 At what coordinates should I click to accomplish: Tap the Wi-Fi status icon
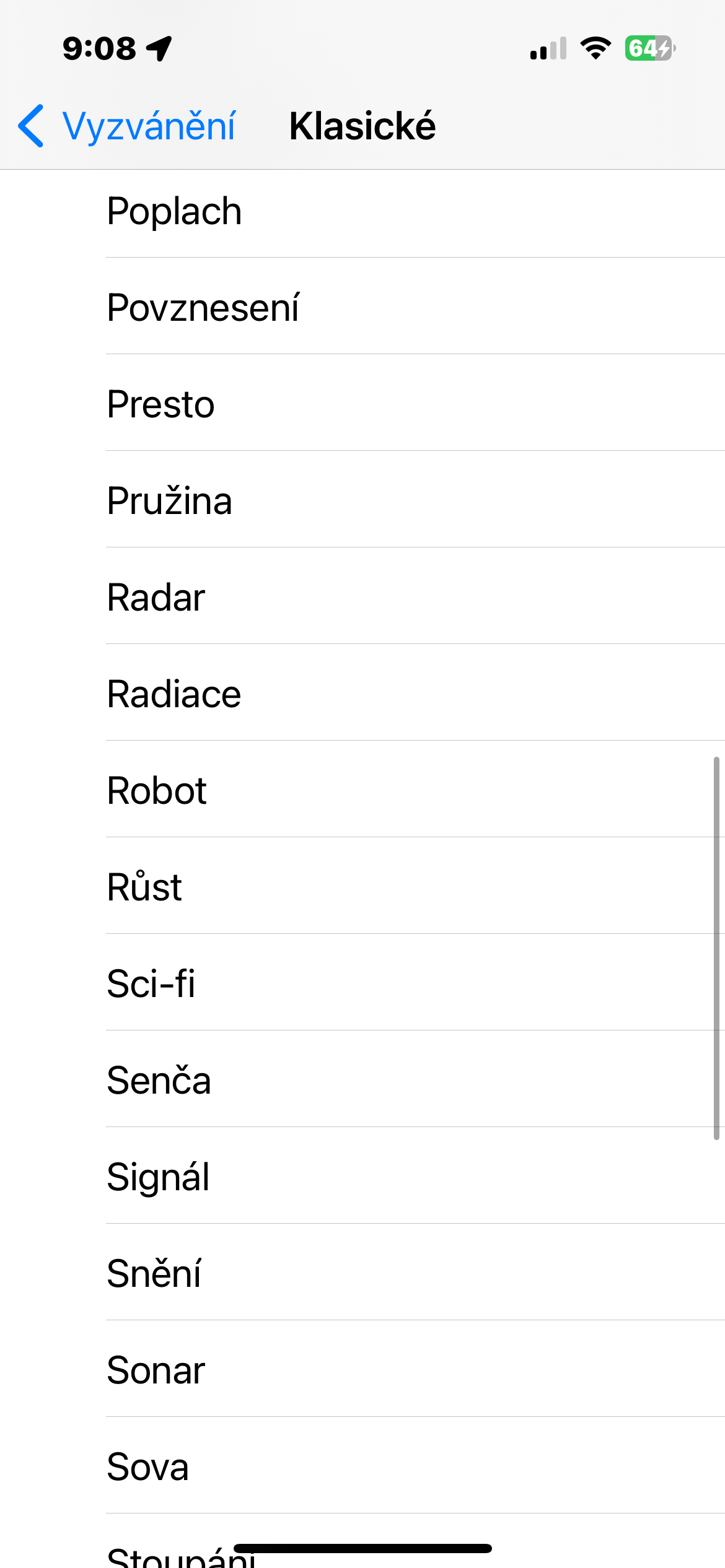pos(595,48)
